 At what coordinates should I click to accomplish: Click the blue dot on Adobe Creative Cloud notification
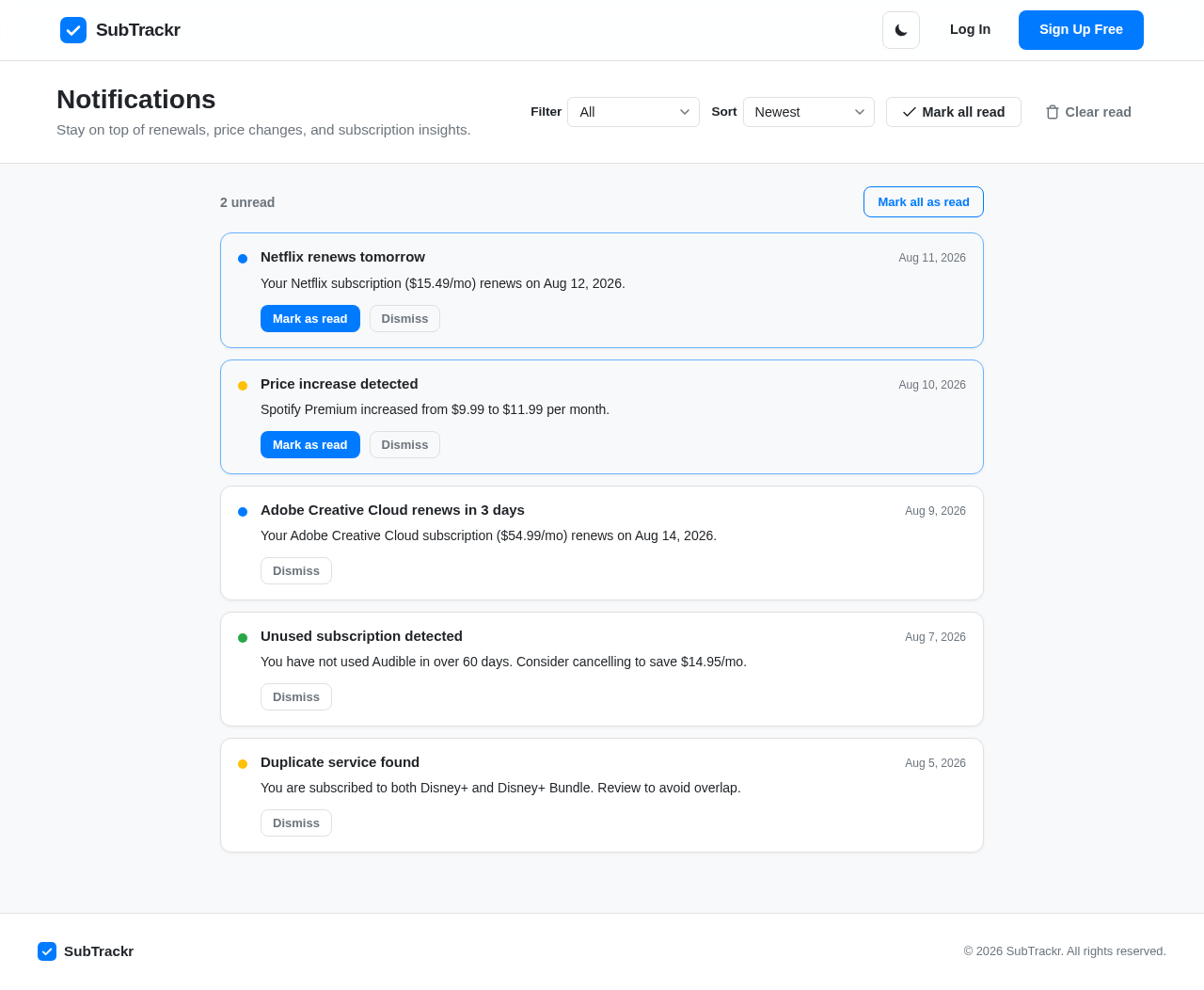[243, 512]
